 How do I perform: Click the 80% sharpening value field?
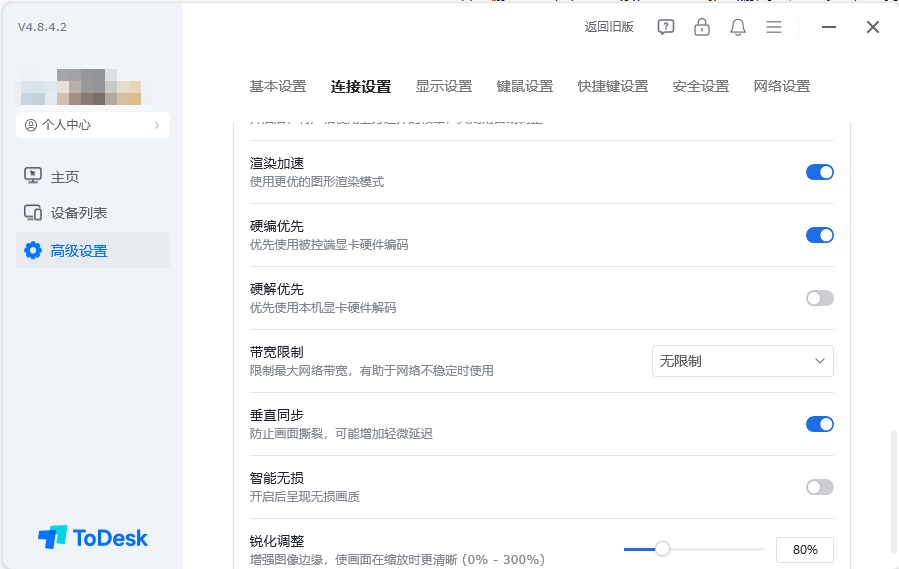tap(804, 550)
